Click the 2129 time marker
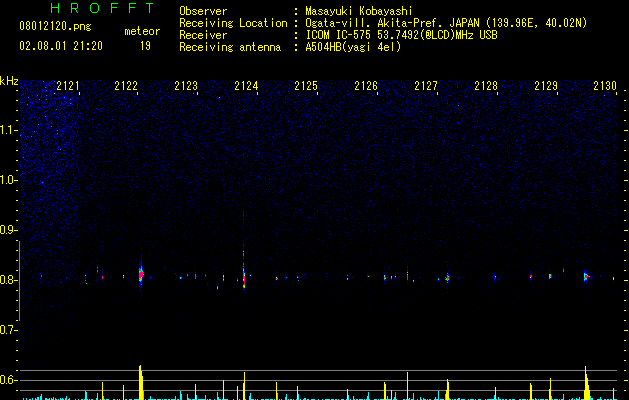This screenshot has height=400, width=629. tap(546, 86)
